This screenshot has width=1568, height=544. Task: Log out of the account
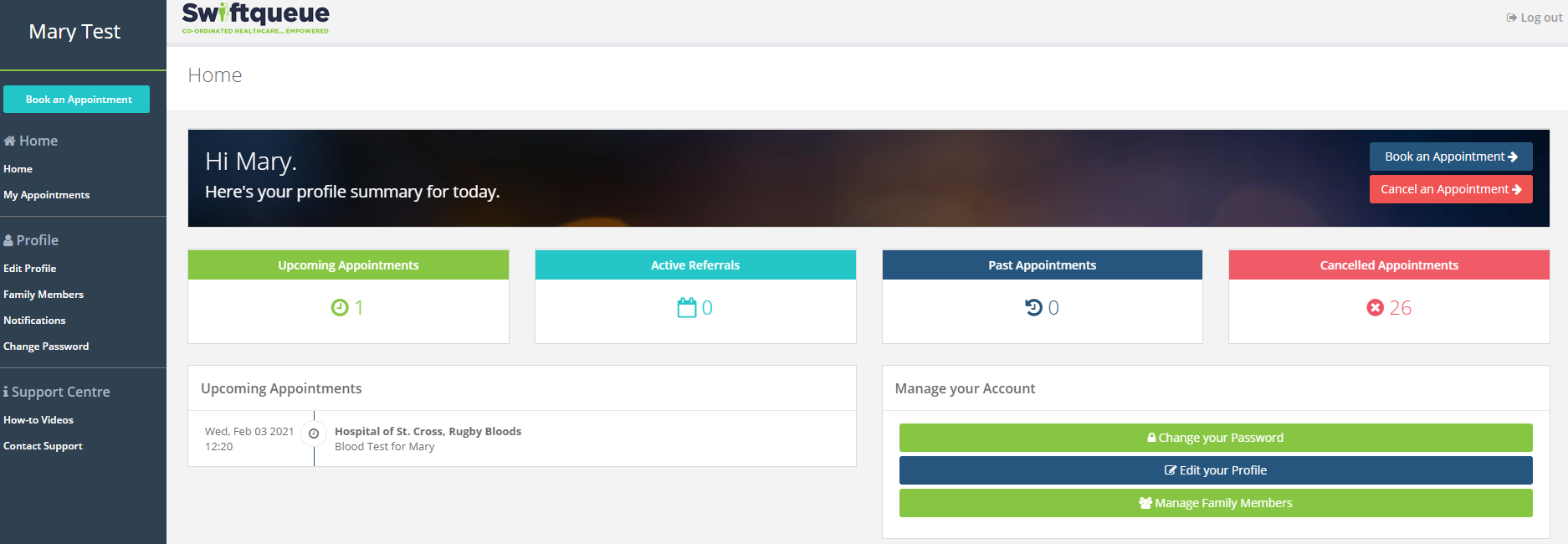(1535, 18)
